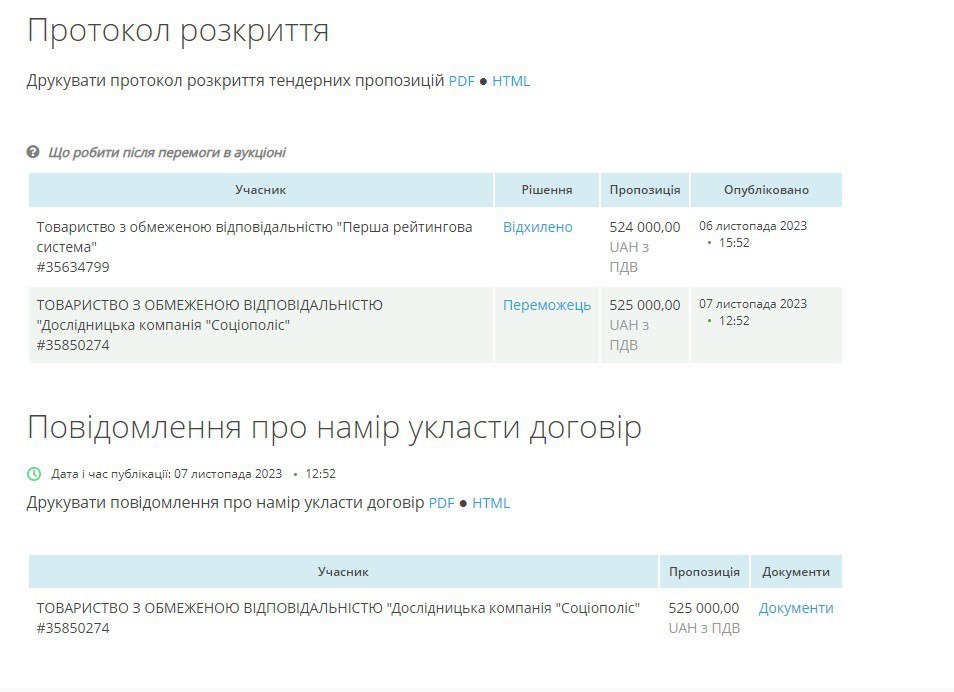View HTML of contract intent notice

pos(491,503)
